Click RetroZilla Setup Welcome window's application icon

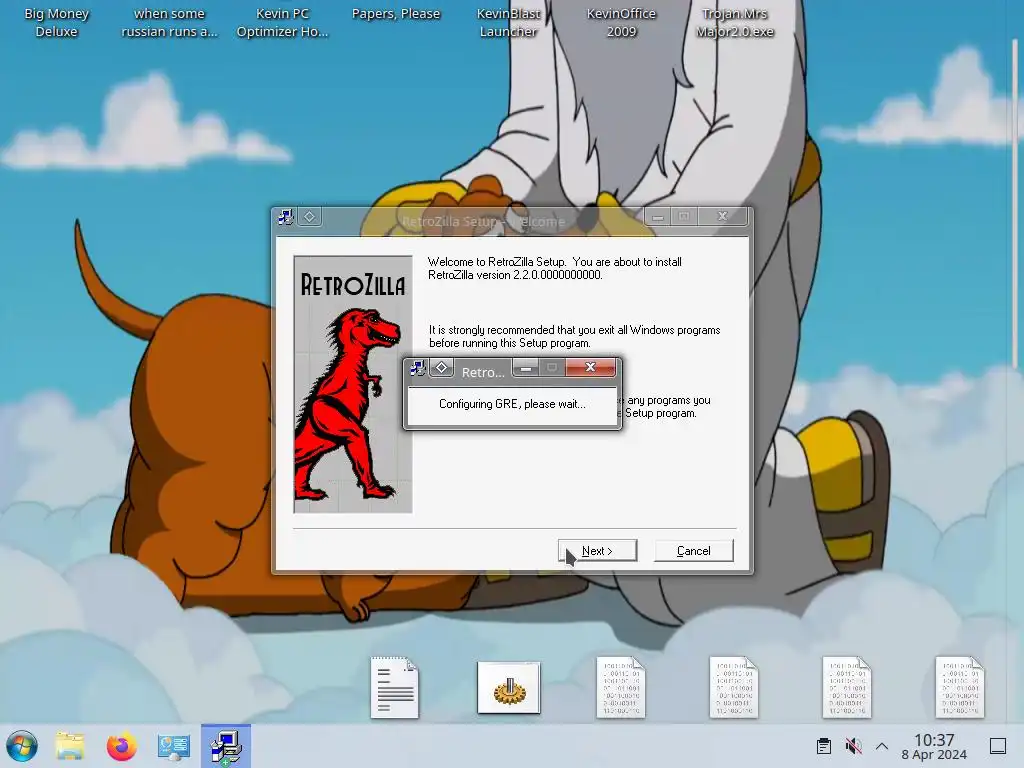(x=285, y=217)
